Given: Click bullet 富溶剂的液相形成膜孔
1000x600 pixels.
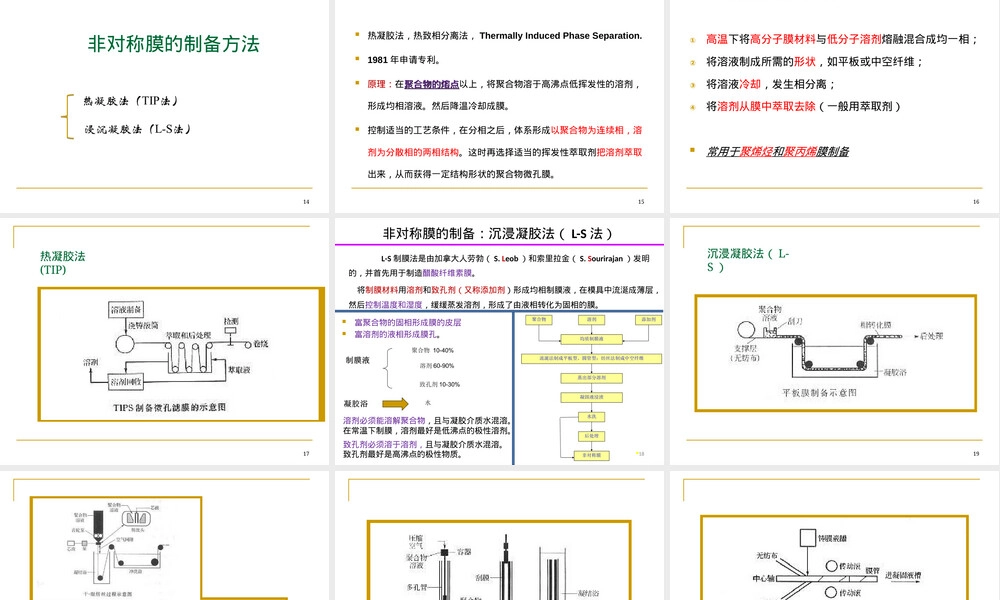Looking at the screenshot, I should (x=397, y=334).
